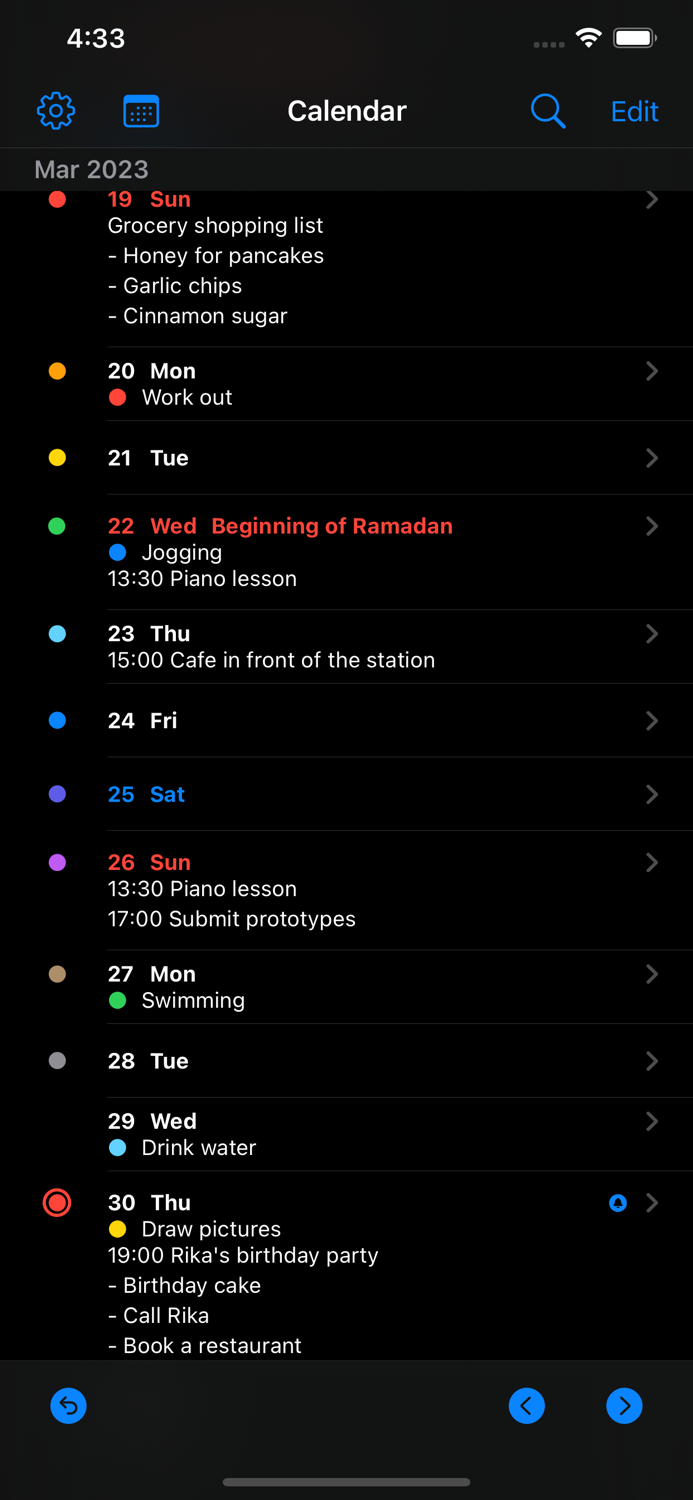Expand details for March 19 Sunday
The image size is (693, 1500).
tap(651, 200)
